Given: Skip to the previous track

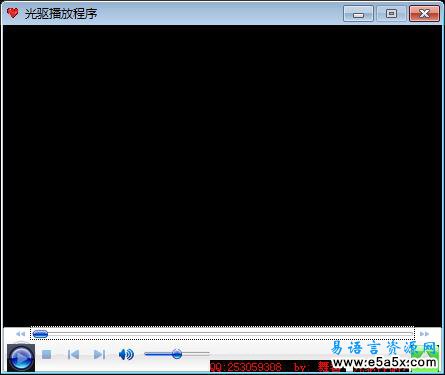Looking at the screenshot, I should tap(73, 354).
